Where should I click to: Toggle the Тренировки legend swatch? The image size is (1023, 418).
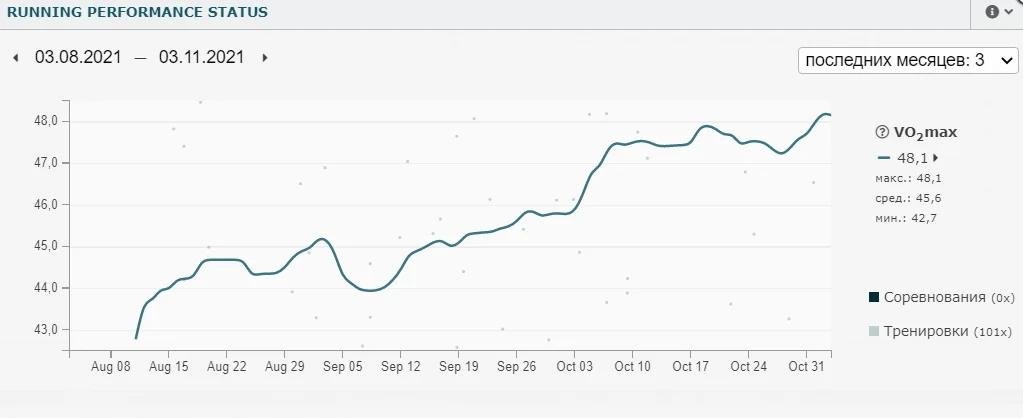click(874, 331)
